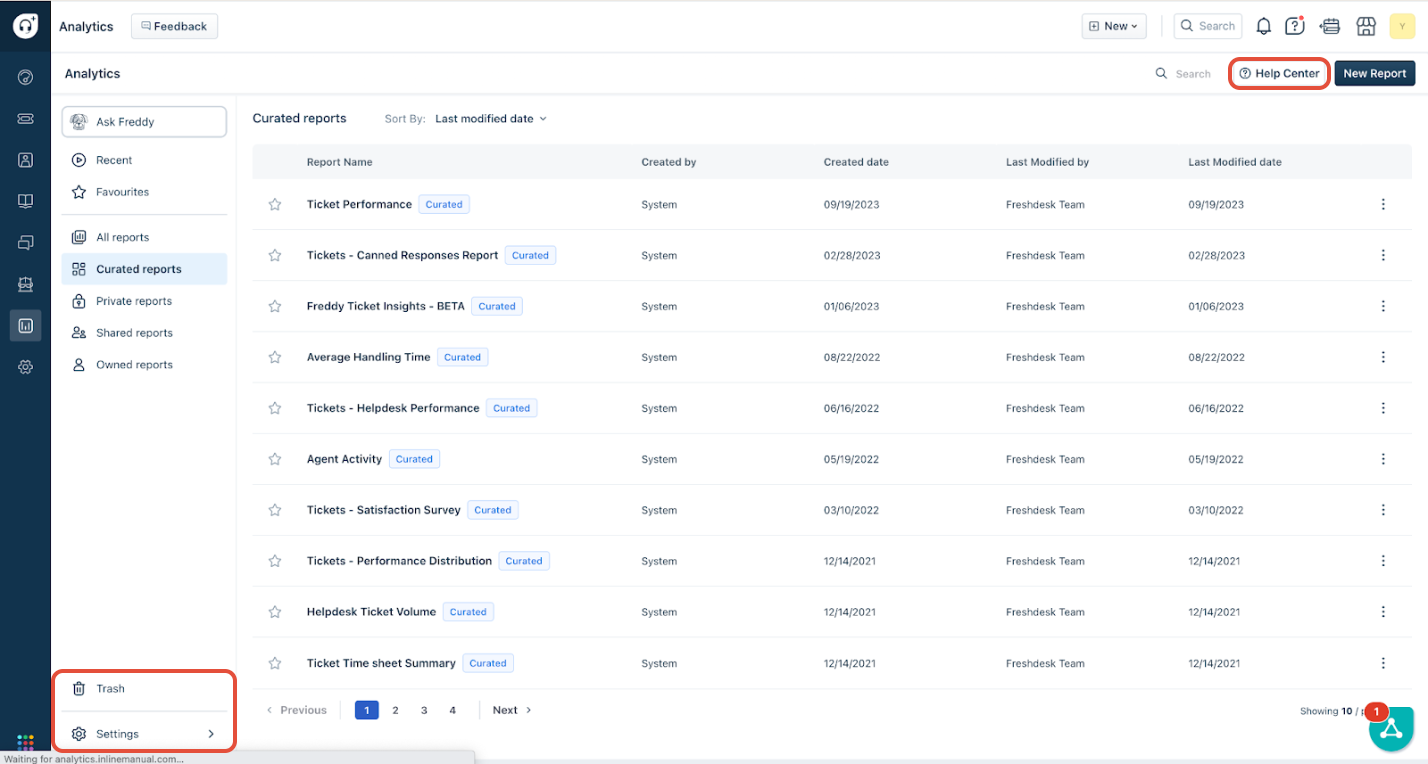This screenshot has height=764, width=1428.
Task: Open the Freshworks app switcher icon
Action: pyautogui.click(x=26, y=743)
